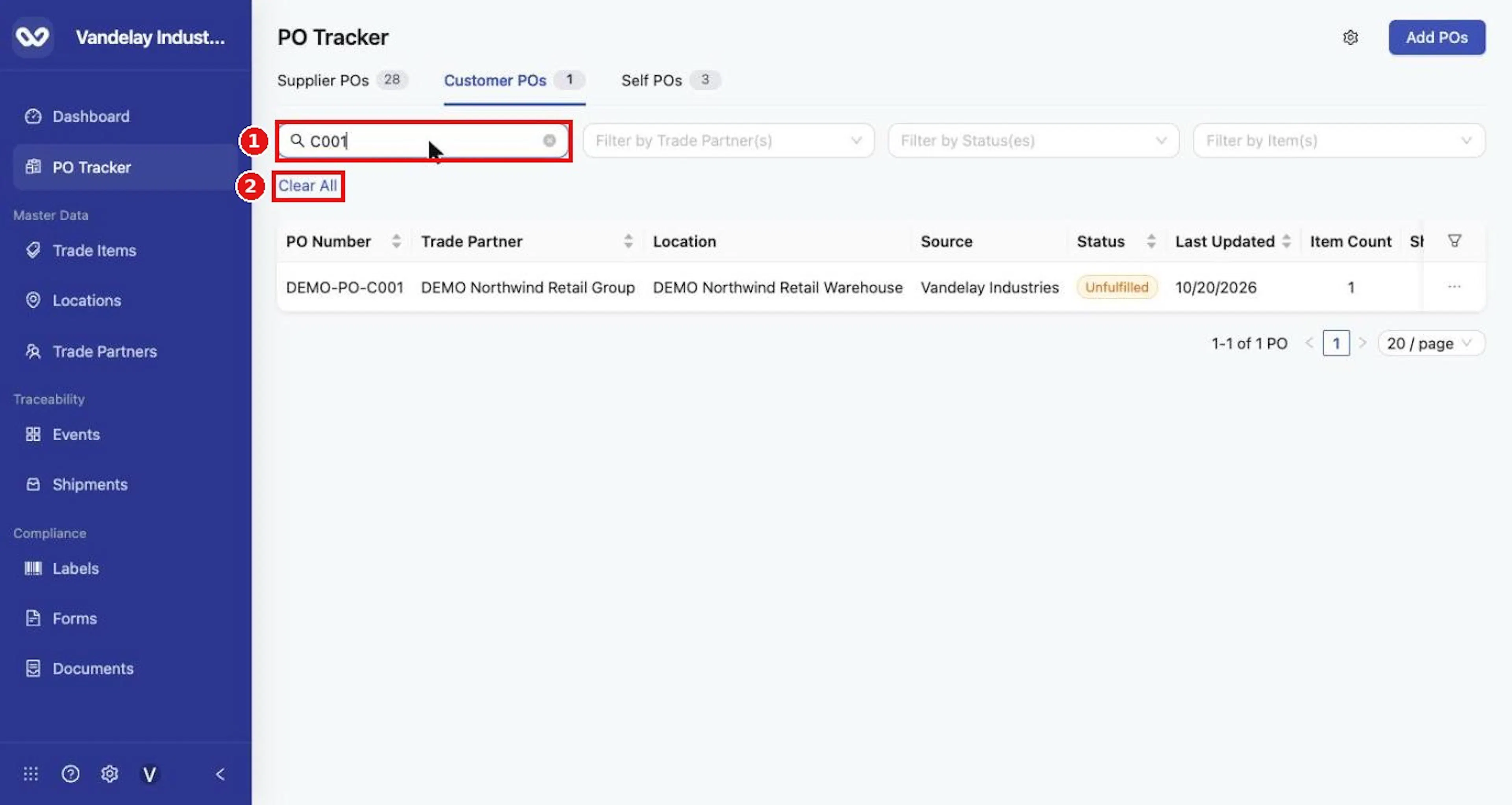Collapse the sidebar with the chevron
Viewport: 1512px width, 805px height.
[220, 774]
